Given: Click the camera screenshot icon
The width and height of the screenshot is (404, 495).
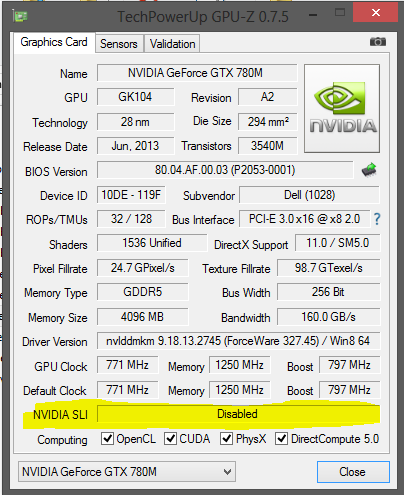Looking at the screenshot, I should pos(378,42).
